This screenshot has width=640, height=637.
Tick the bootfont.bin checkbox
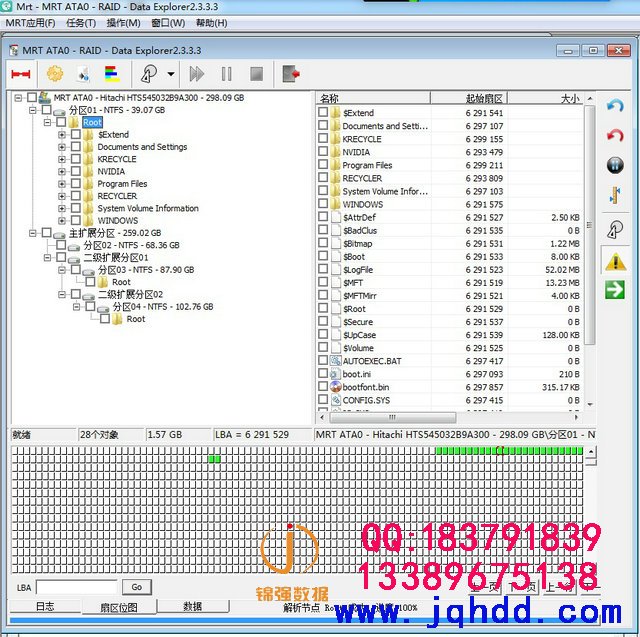coord(323,386)
